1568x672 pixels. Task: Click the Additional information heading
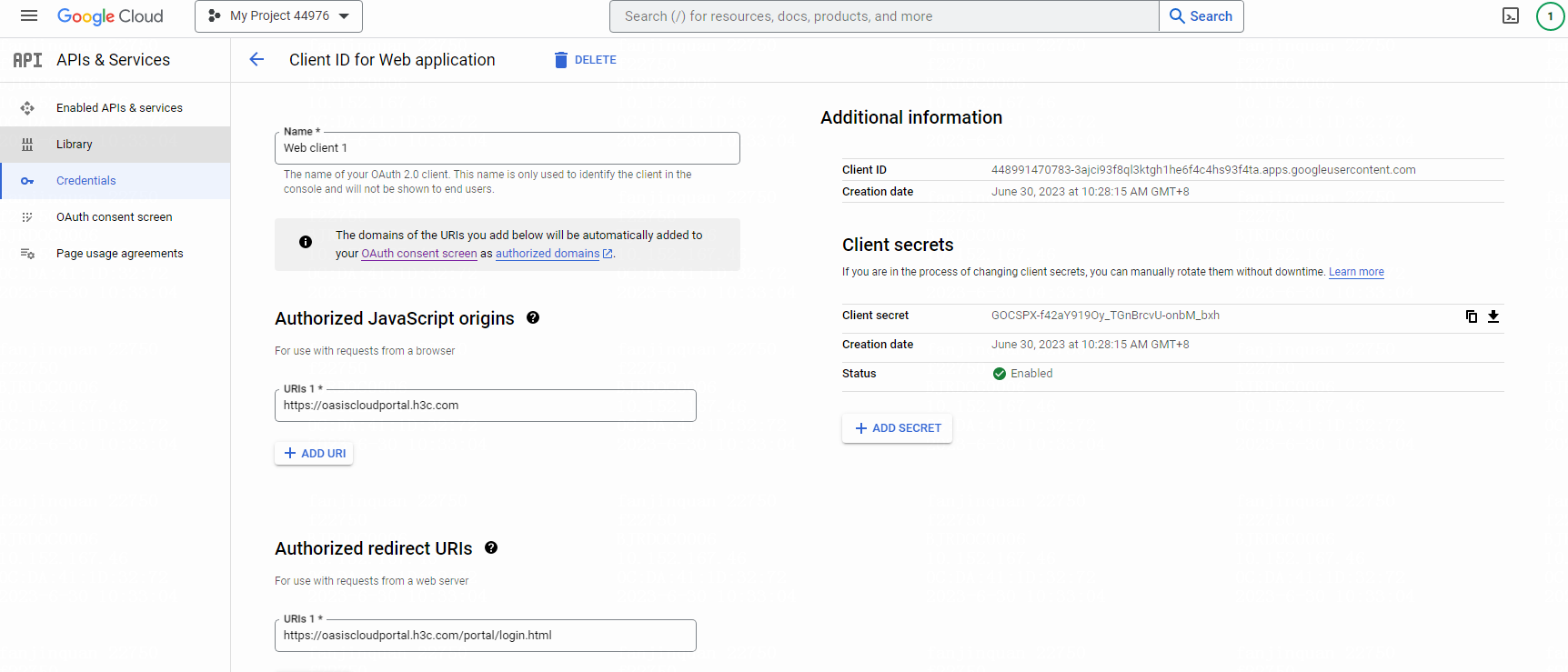(x=911, y=117)
